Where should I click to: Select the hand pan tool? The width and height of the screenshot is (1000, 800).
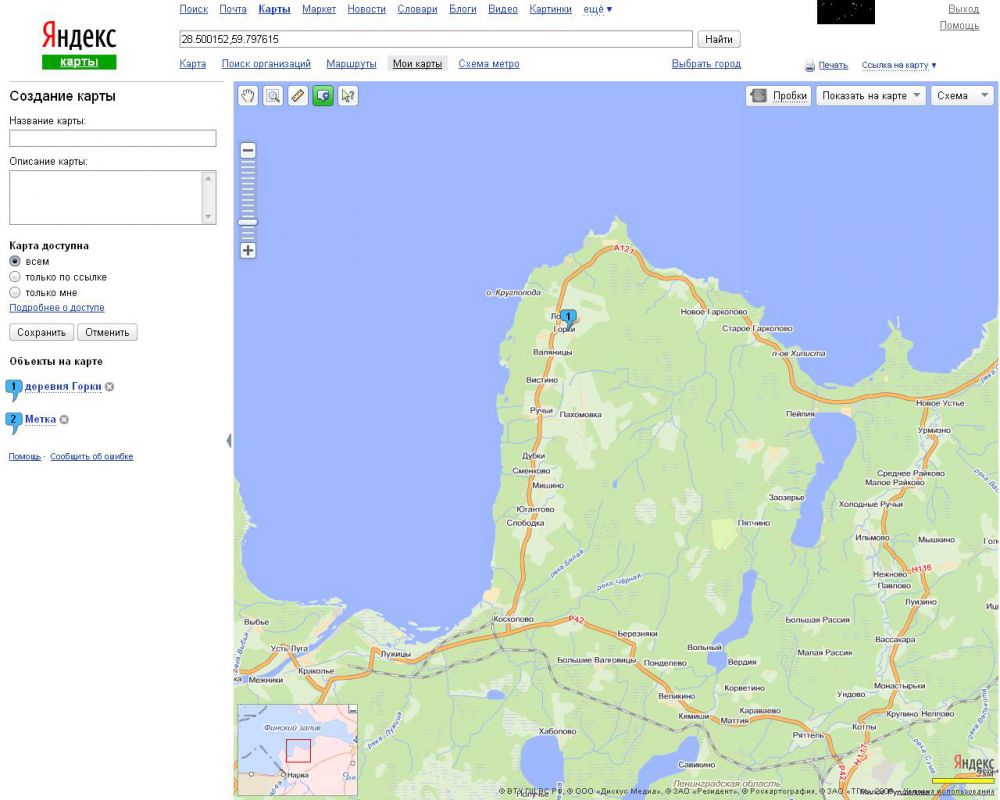[x=247, y=95]
